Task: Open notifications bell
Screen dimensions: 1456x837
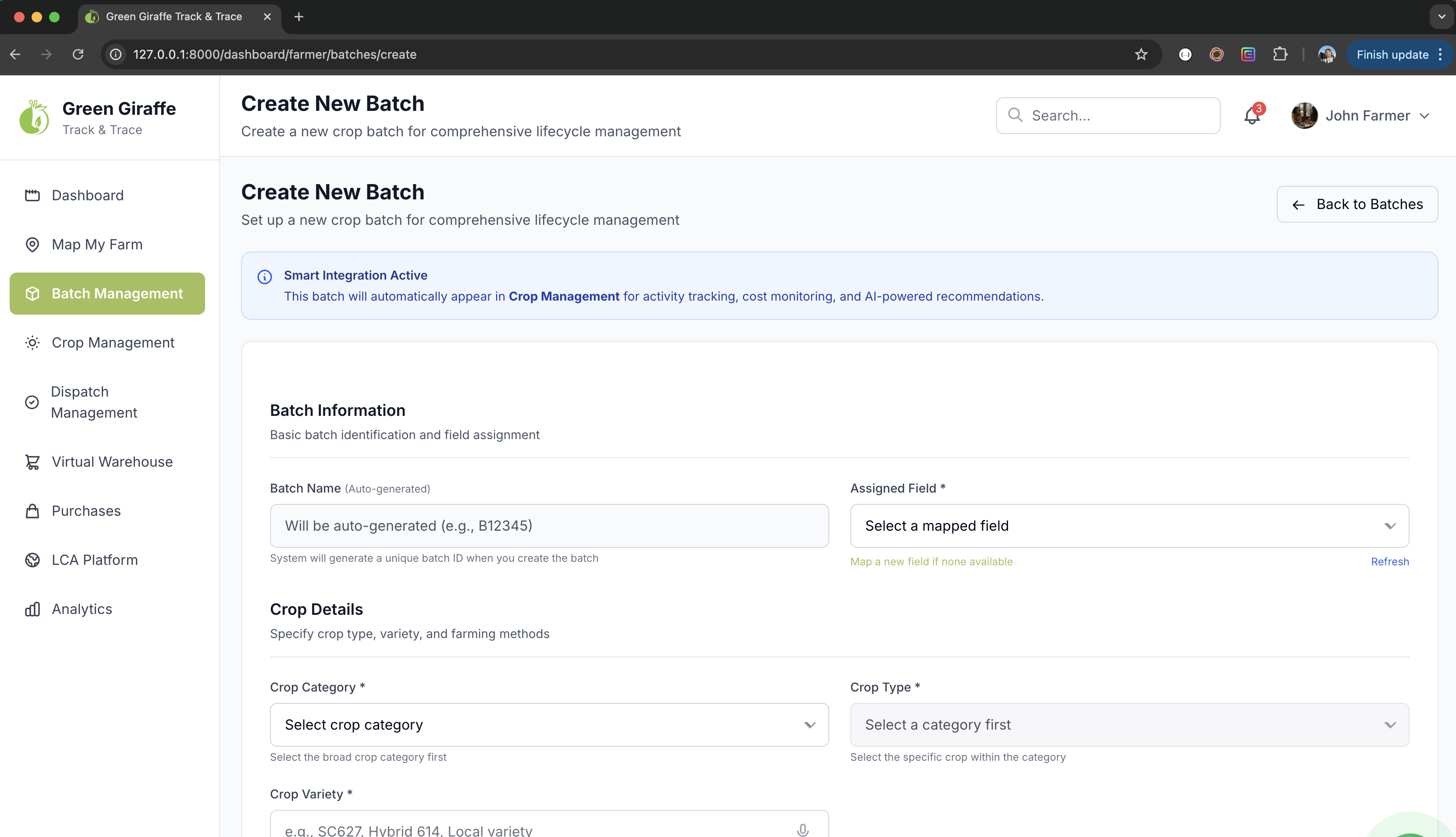Action: pyautogui.click(x=1252, y=116)
